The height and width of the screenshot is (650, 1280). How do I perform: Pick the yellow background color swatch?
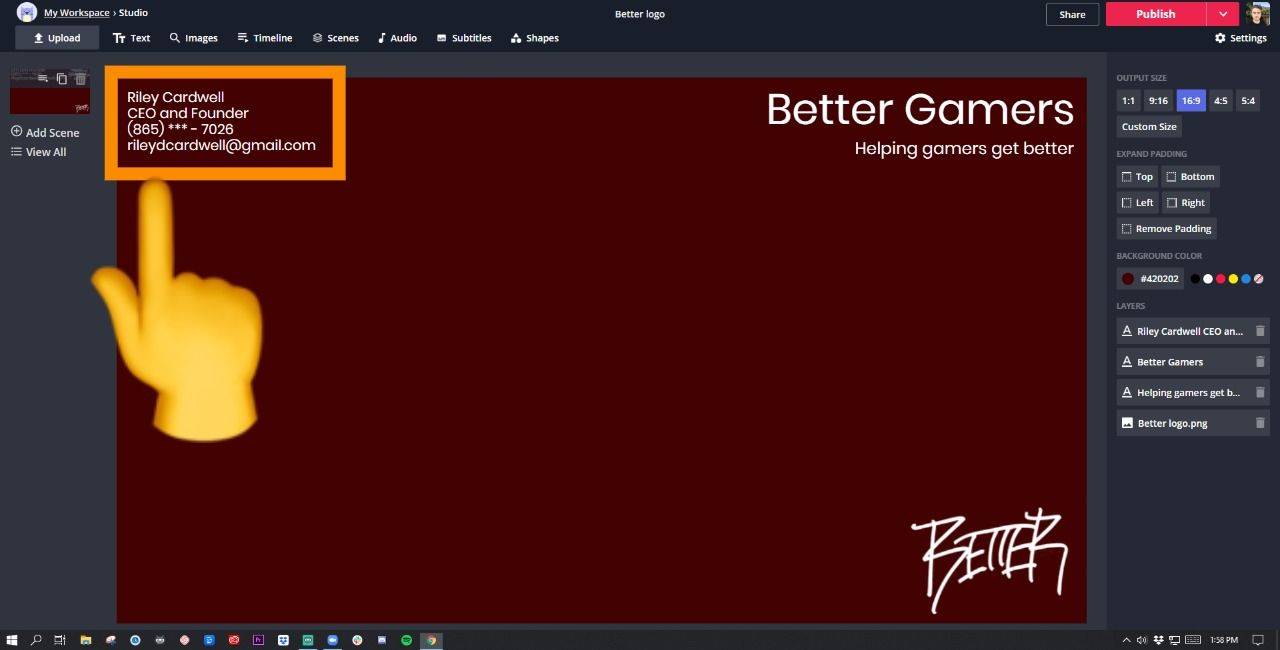[x=1233, y=279]
